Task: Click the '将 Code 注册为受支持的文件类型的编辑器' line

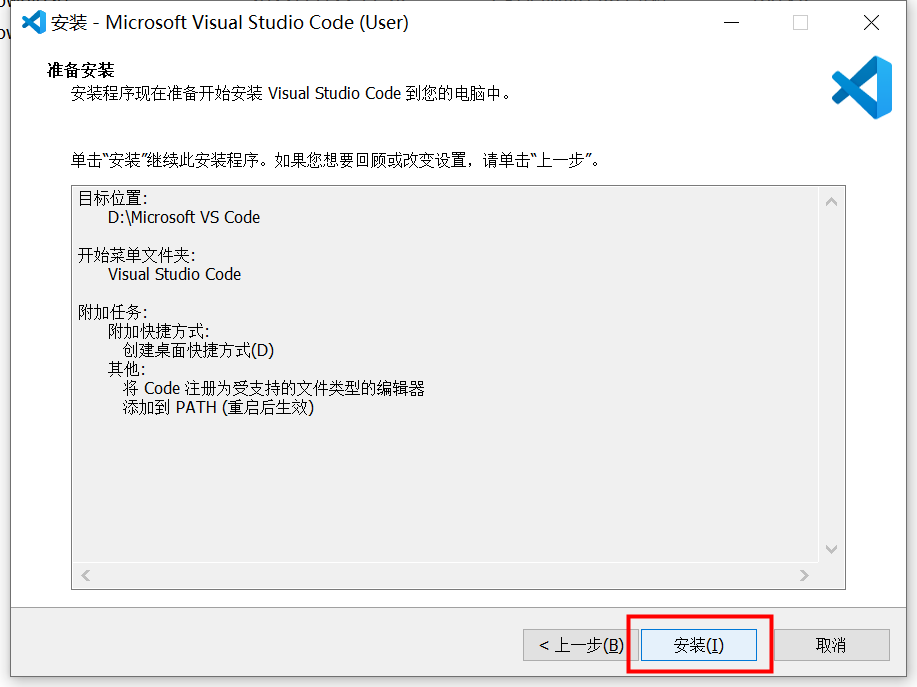Action: (274, 388)
